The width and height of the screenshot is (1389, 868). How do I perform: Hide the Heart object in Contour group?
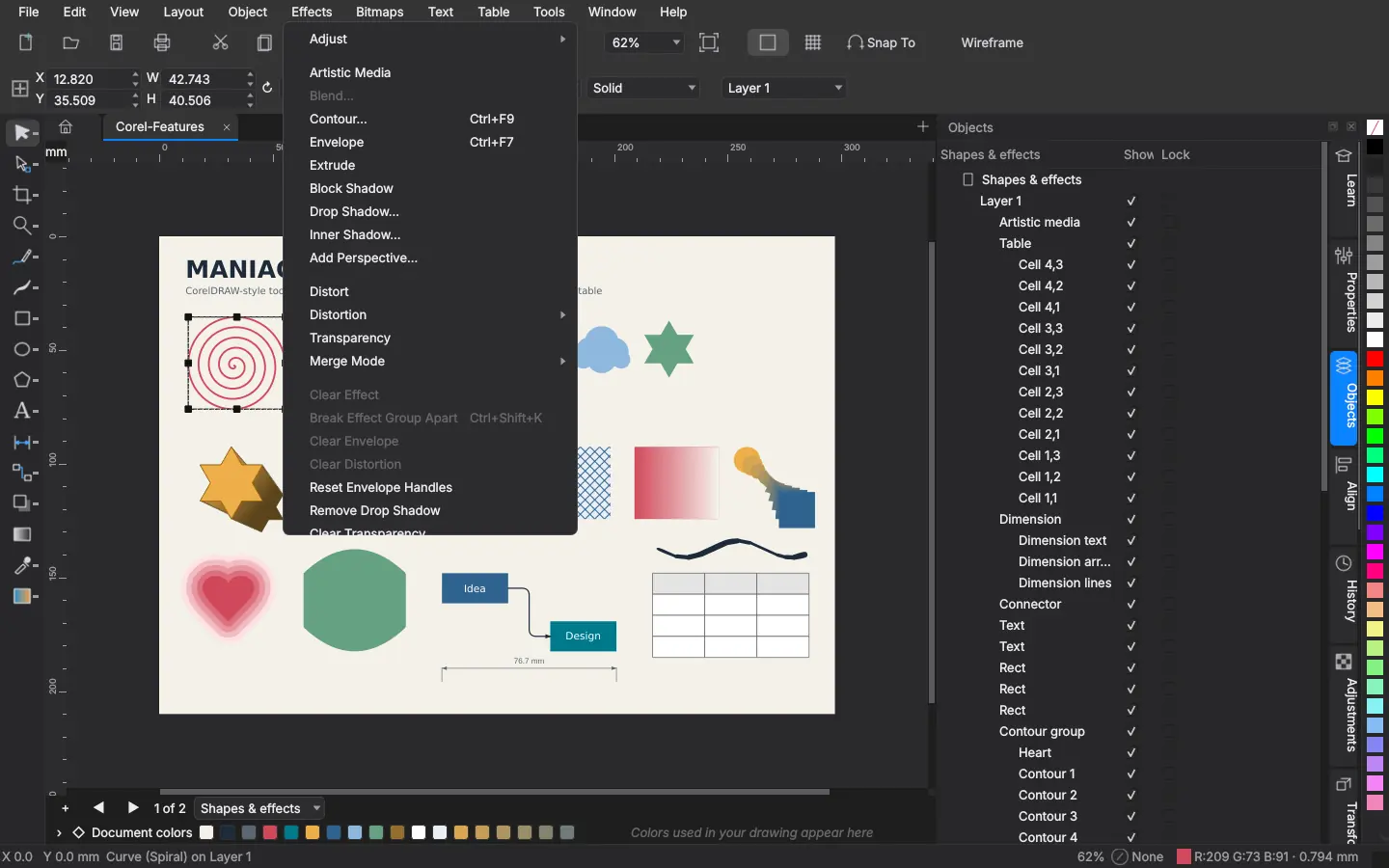tap(1131, 753)
